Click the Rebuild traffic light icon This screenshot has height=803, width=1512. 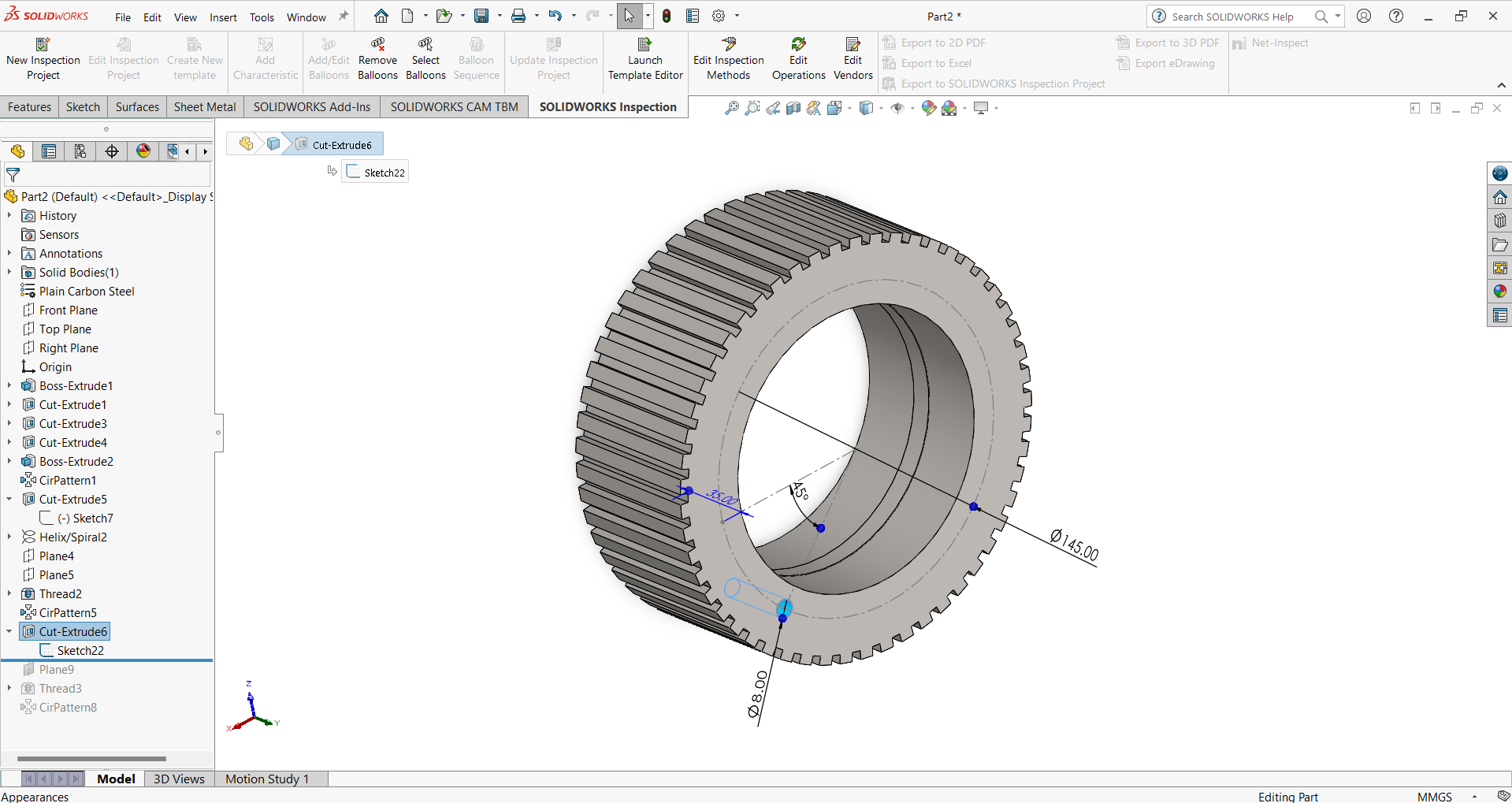point(667,16)
